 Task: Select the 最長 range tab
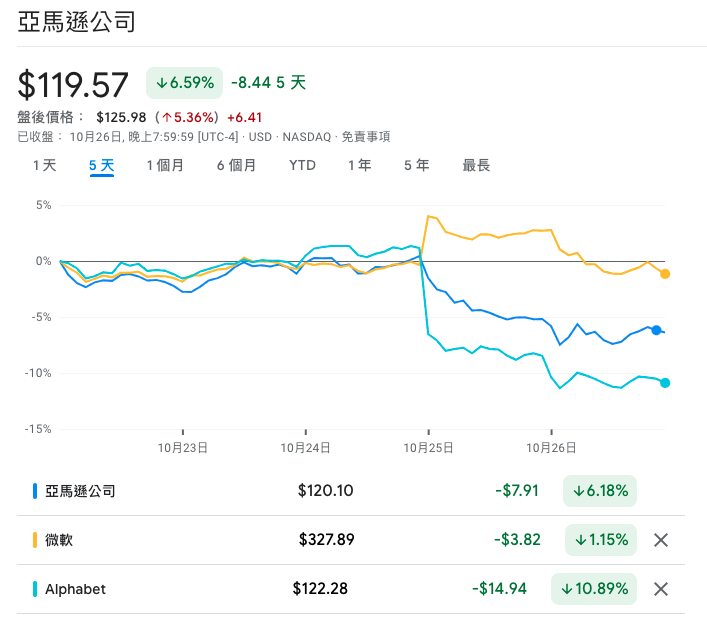pos(476,165)
